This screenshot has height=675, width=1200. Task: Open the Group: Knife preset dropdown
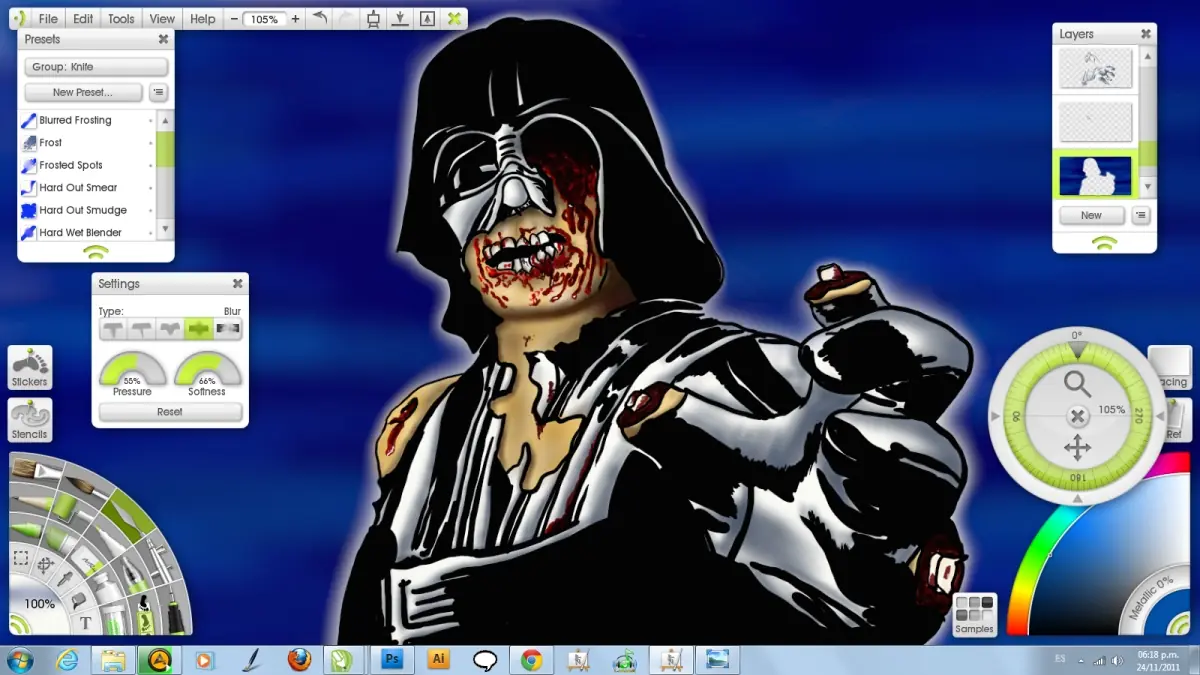pos(96,67)
